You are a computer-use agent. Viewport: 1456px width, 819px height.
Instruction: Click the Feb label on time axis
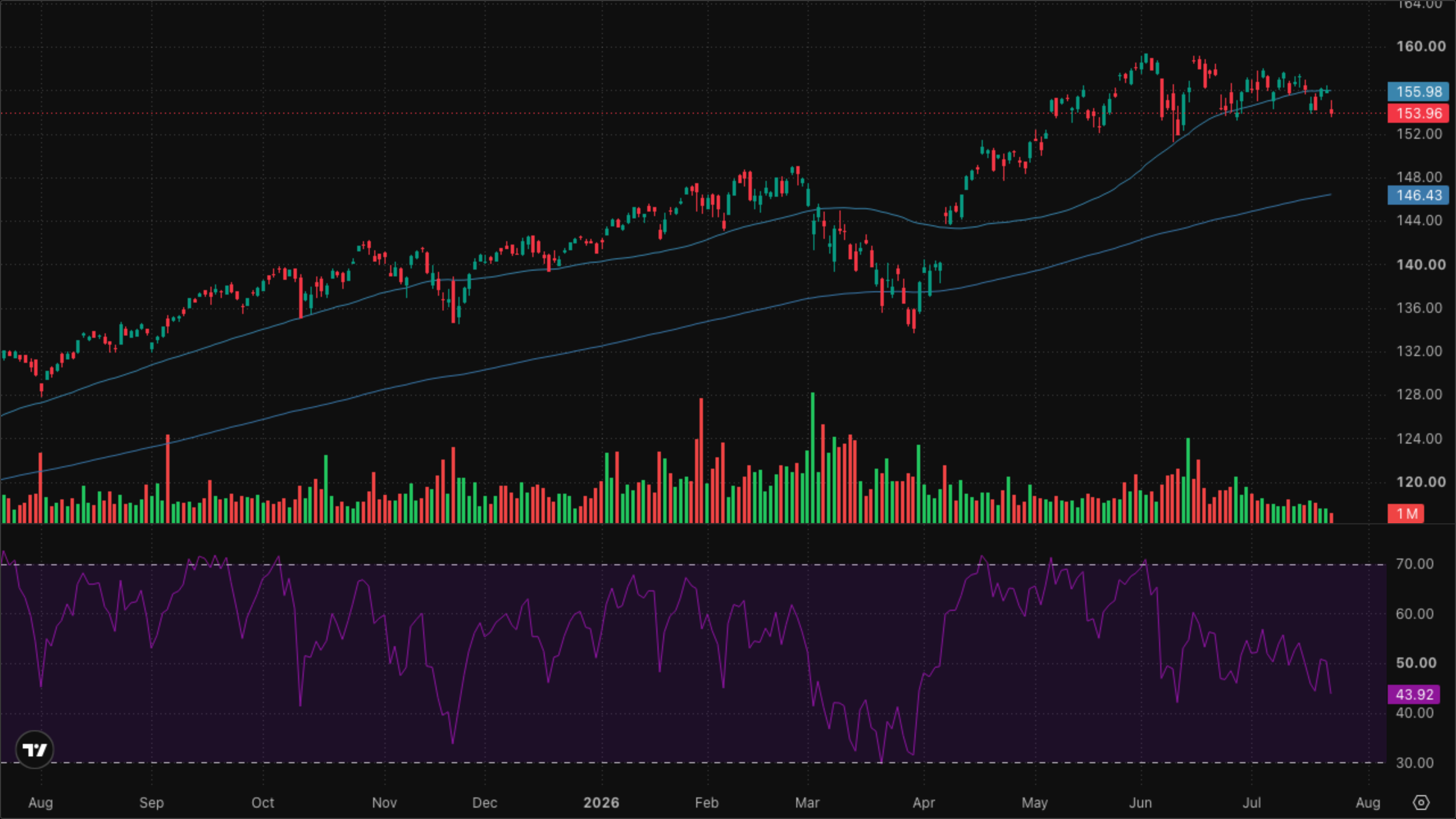point(707,803)
